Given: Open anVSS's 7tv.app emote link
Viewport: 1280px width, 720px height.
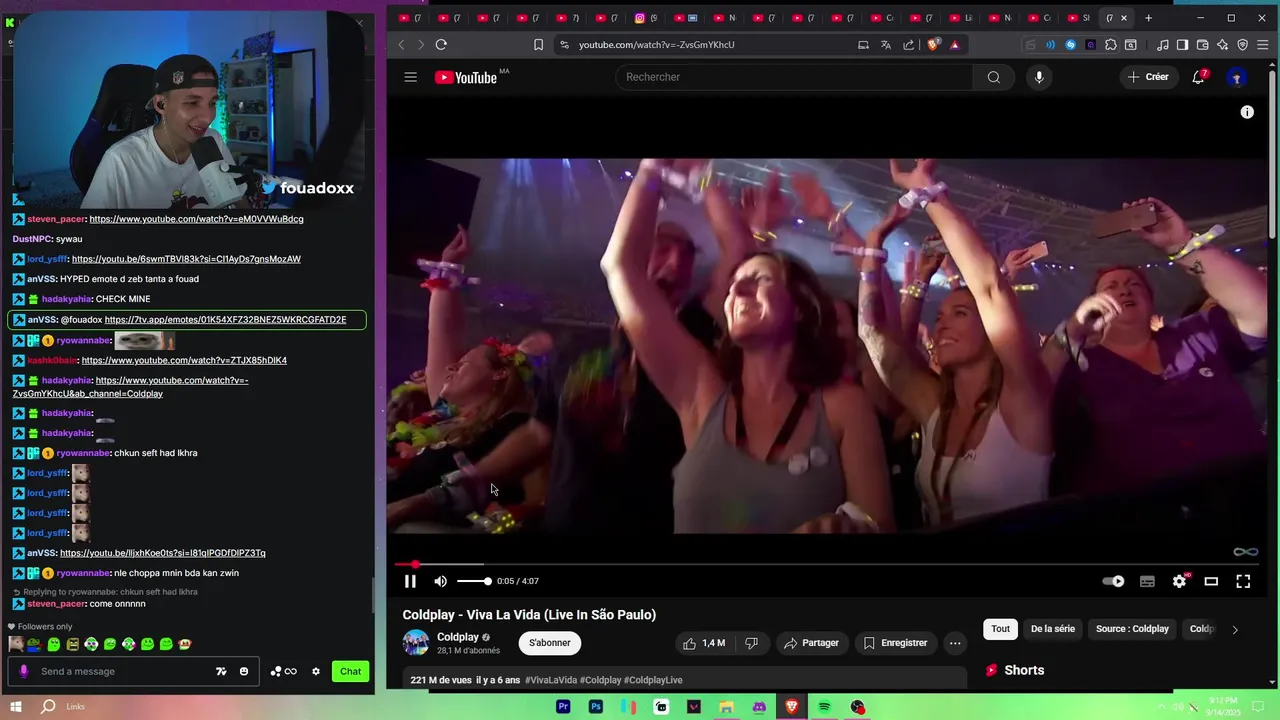Looking at the screenshot, I should click(x=225, y=320).
